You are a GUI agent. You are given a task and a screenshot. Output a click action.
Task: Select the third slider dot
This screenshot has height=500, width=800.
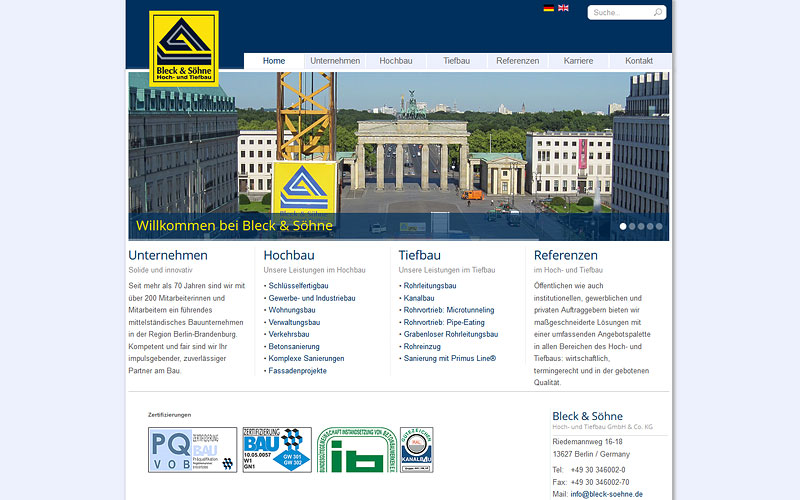641,226
